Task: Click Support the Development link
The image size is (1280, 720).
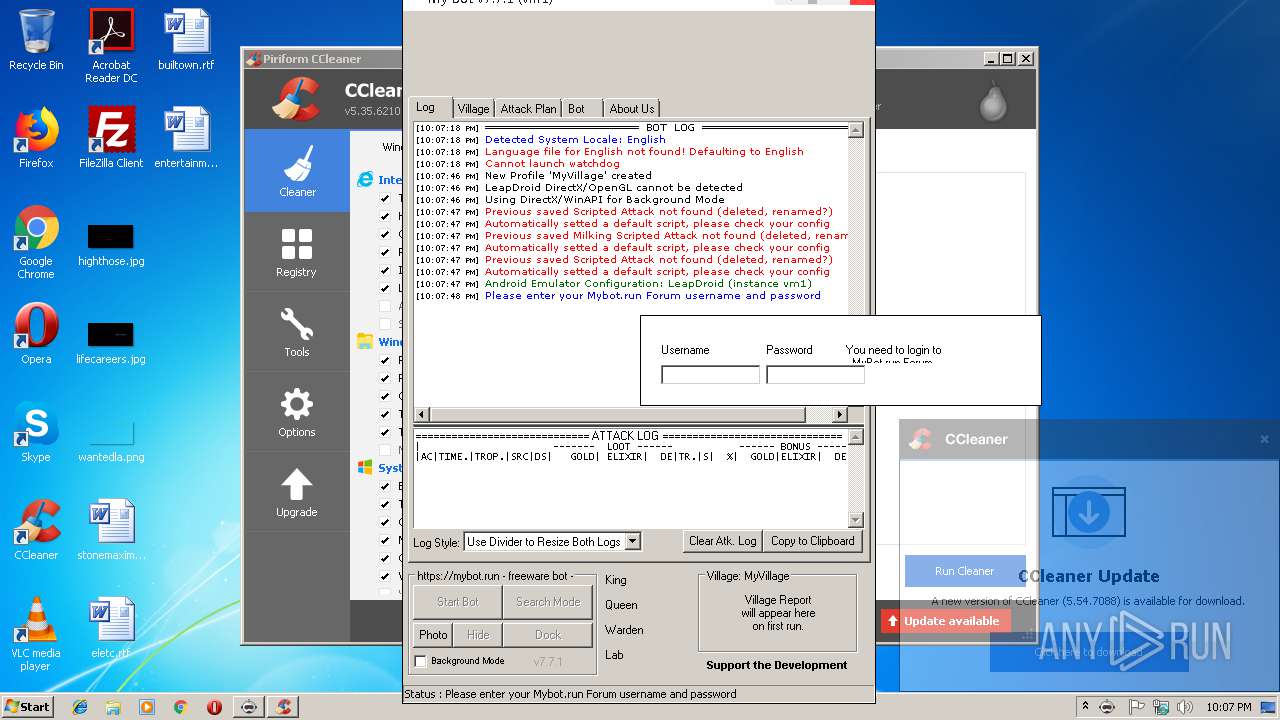Action: click(777, 665)
